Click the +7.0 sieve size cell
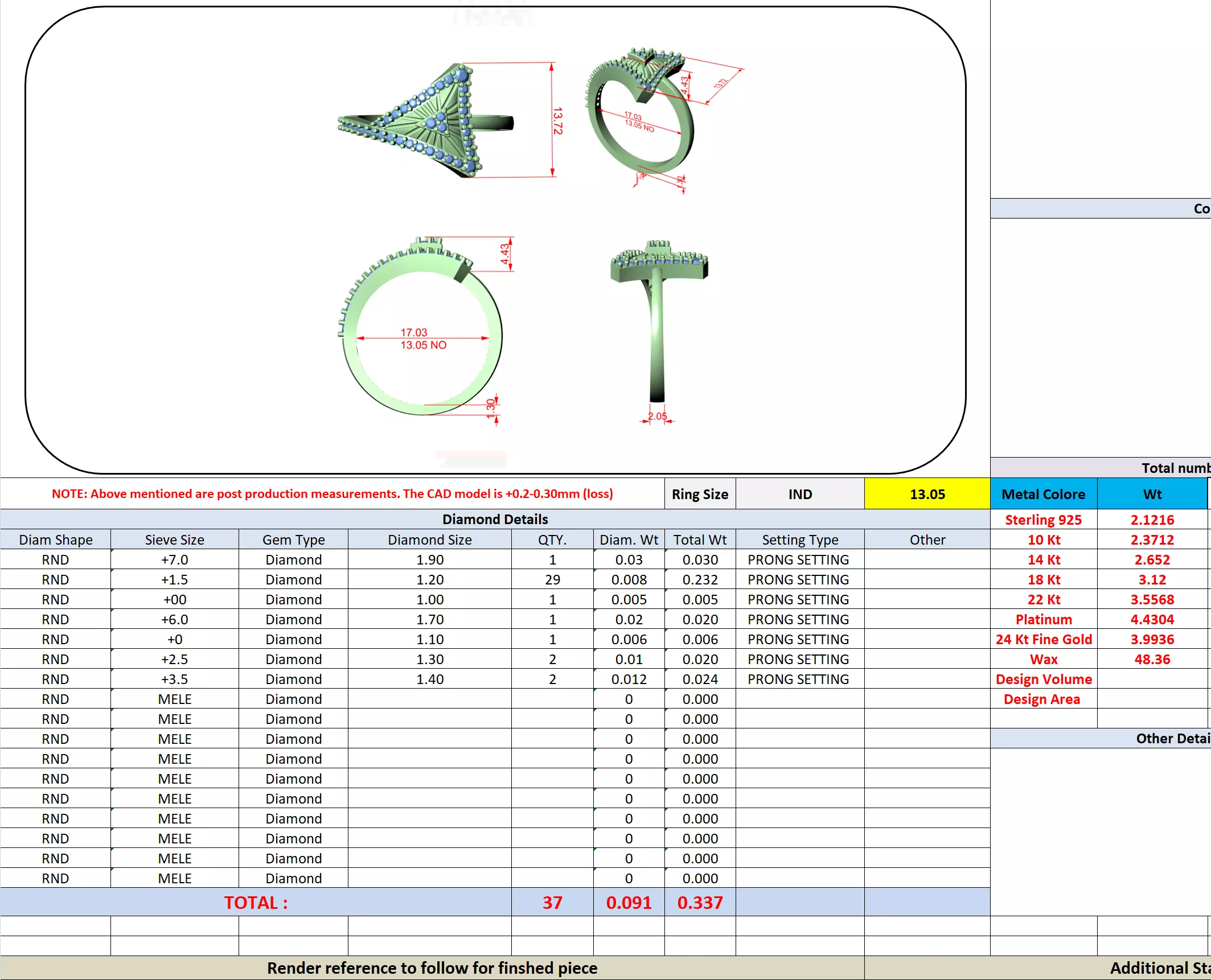Image resolution: width=1211 pixels, height=980 pixels. coord(174,559)
